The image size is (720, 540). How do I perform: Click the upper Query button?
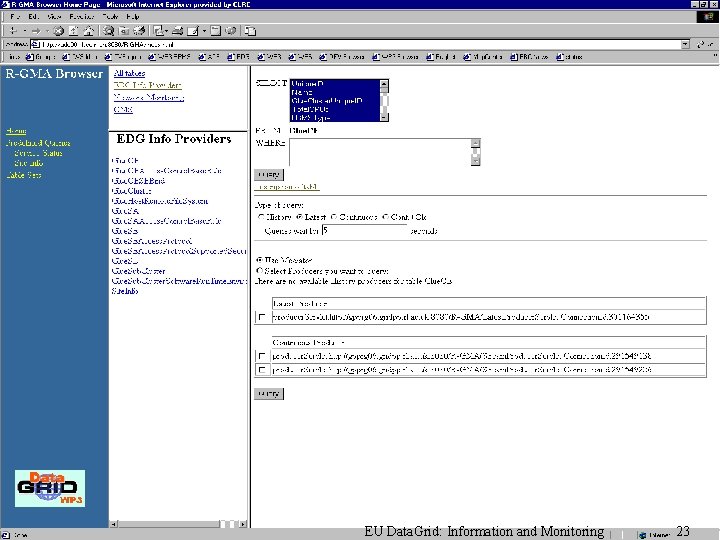[269, 174]
